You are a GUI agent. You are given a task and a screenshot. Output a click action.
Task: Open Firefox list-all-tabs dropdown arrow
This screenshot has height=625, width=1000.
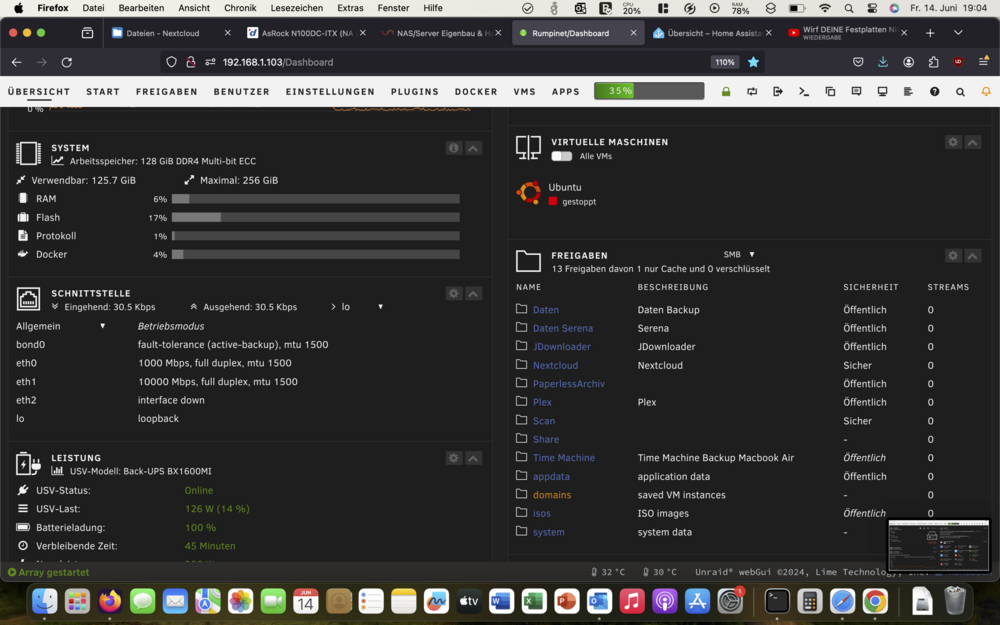click(958, 33)
